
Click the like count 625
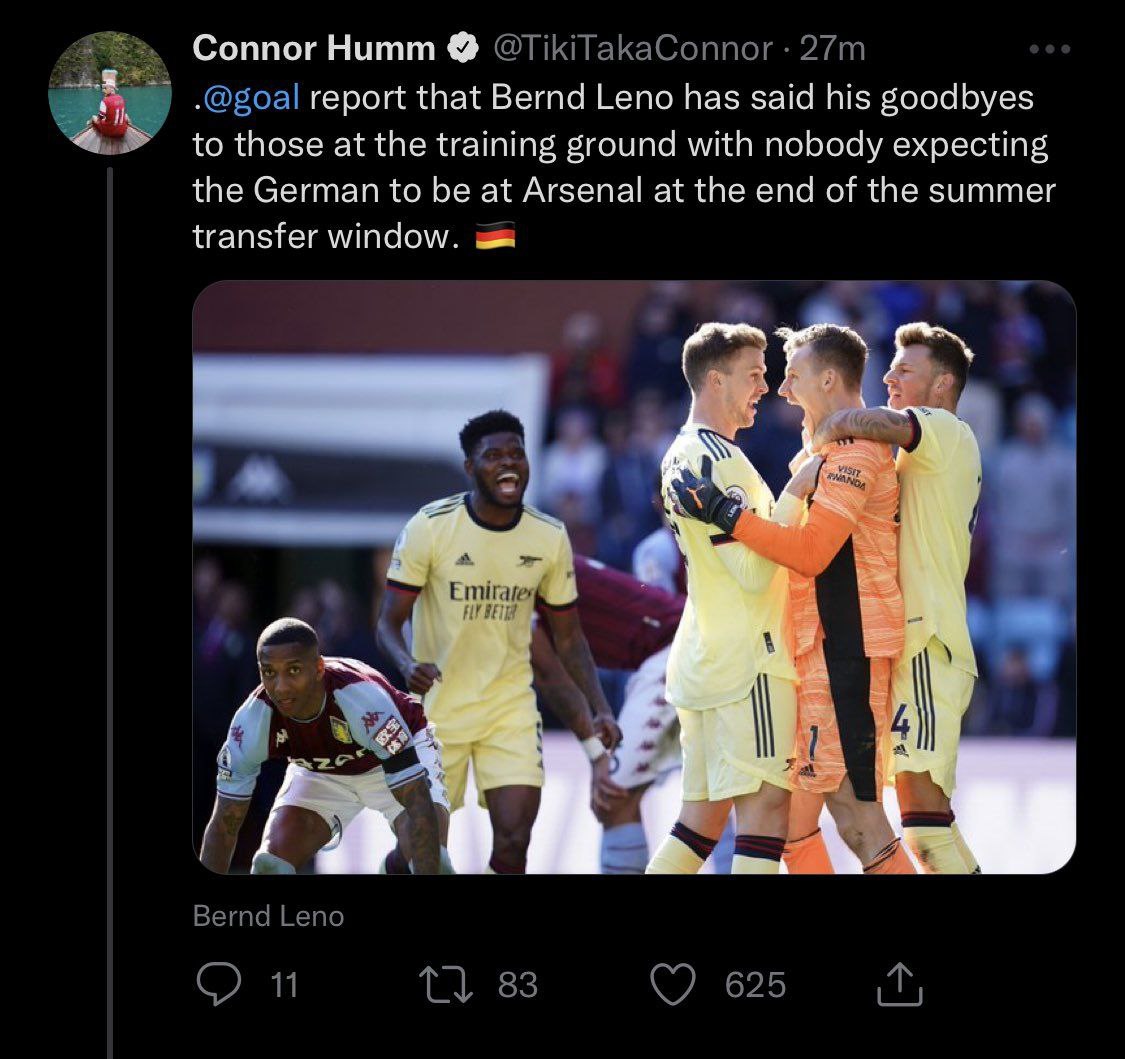pyautogui.click(x=755, y=985)
